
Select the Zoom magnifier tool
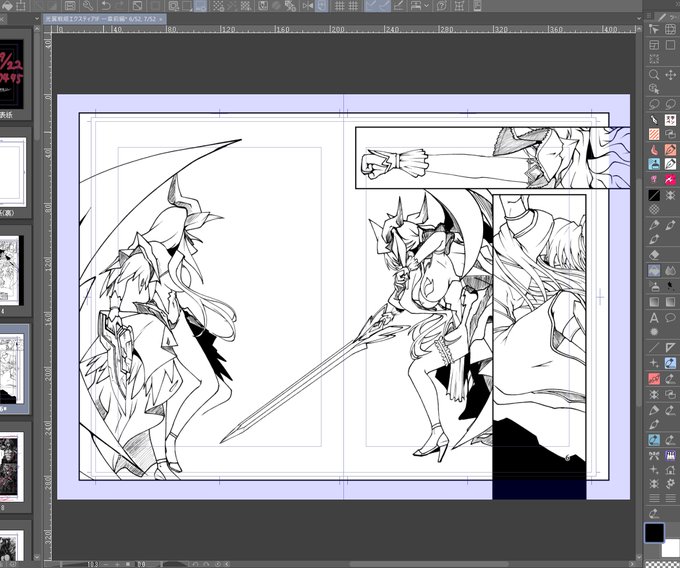(654, 75)
